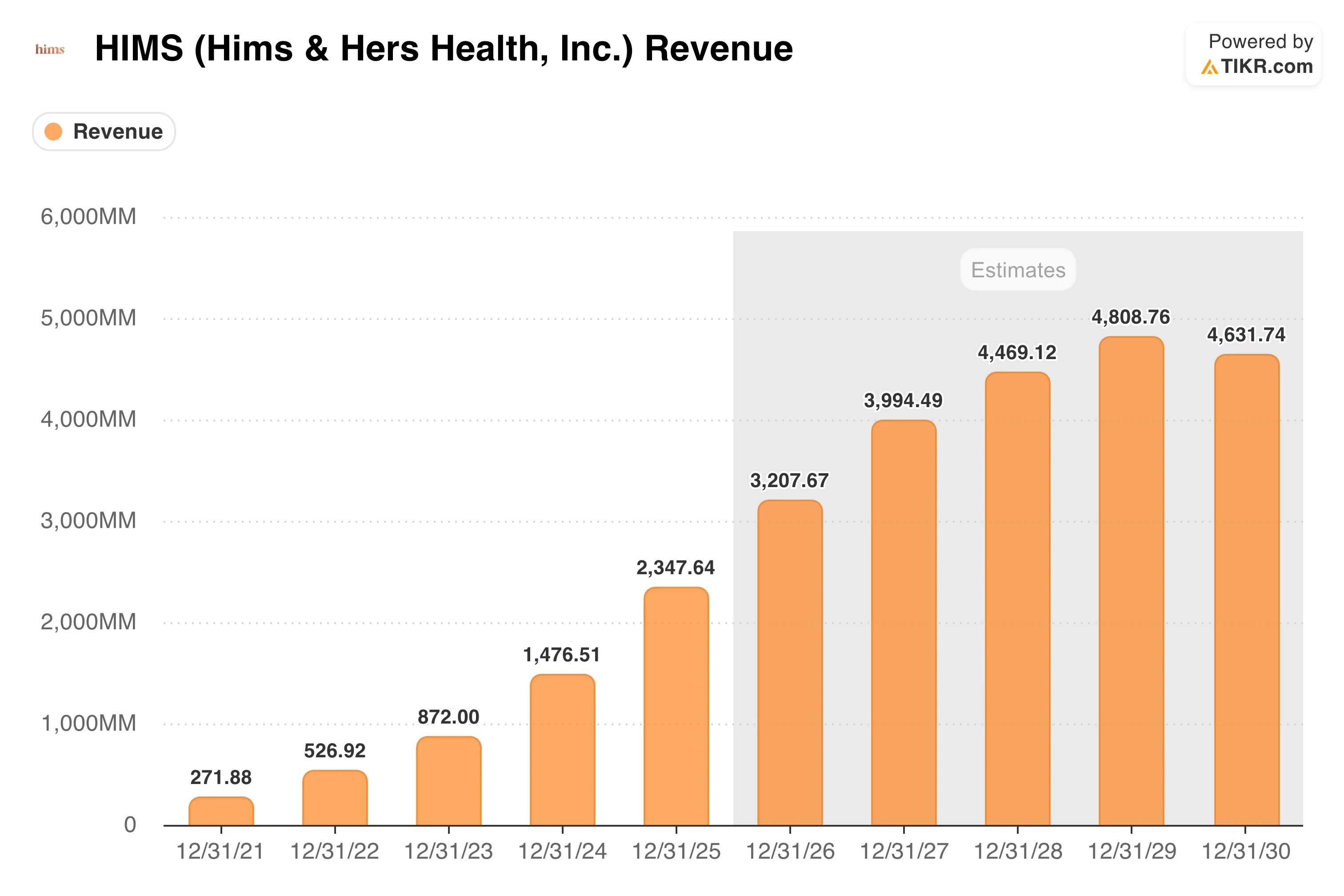Select the 12/31/24 revenue bar
1344x896 pixels.
[562, 750]
